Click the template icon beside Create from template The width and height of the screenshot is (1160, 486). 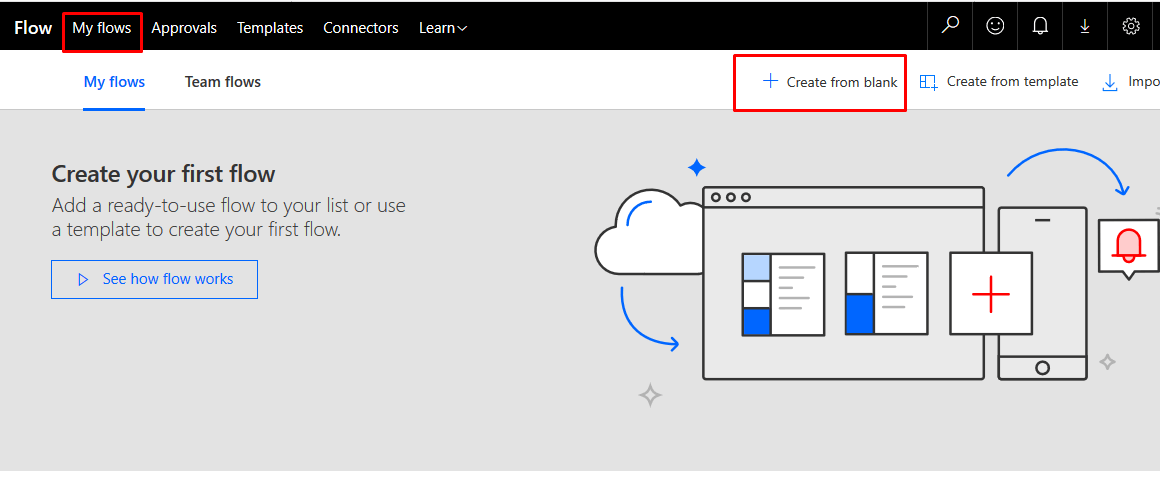tap(928, 82)
